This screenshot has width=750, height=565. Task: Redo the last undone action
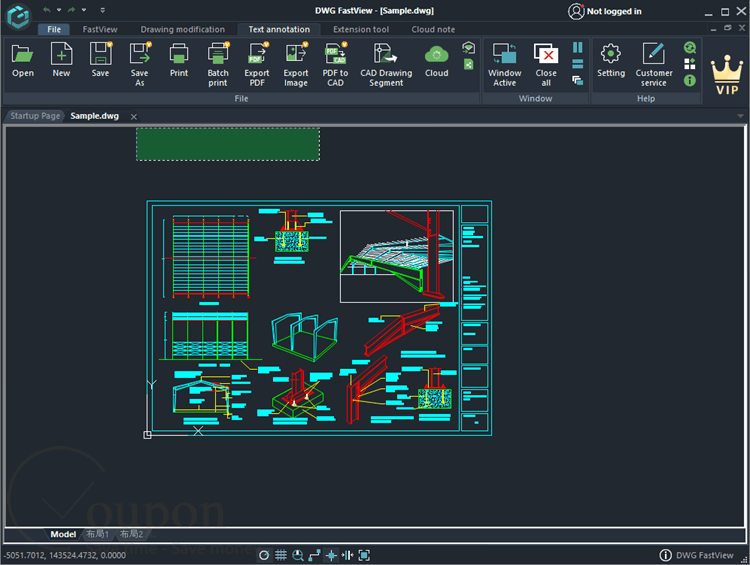[71, 10]
